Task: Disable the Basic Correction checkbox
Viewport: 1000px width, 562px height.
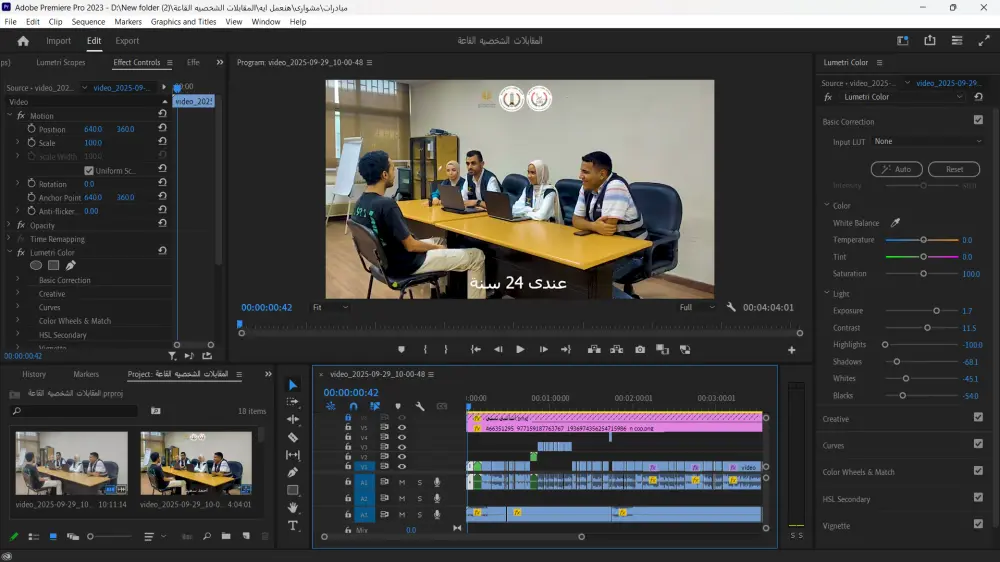Action: pos(978,121)
